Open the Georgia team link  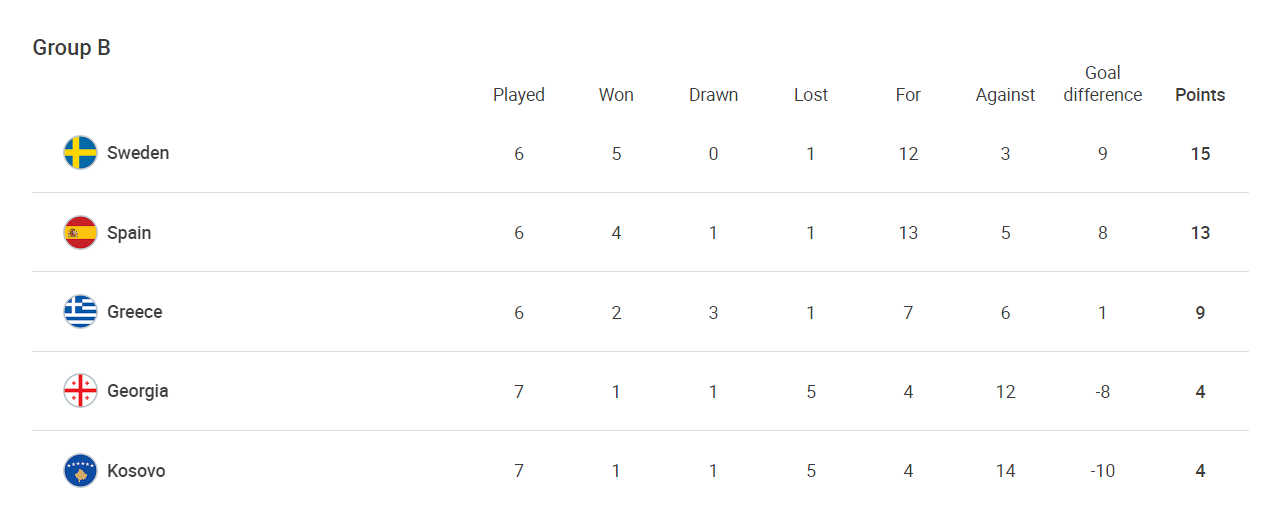coord(138,391)
